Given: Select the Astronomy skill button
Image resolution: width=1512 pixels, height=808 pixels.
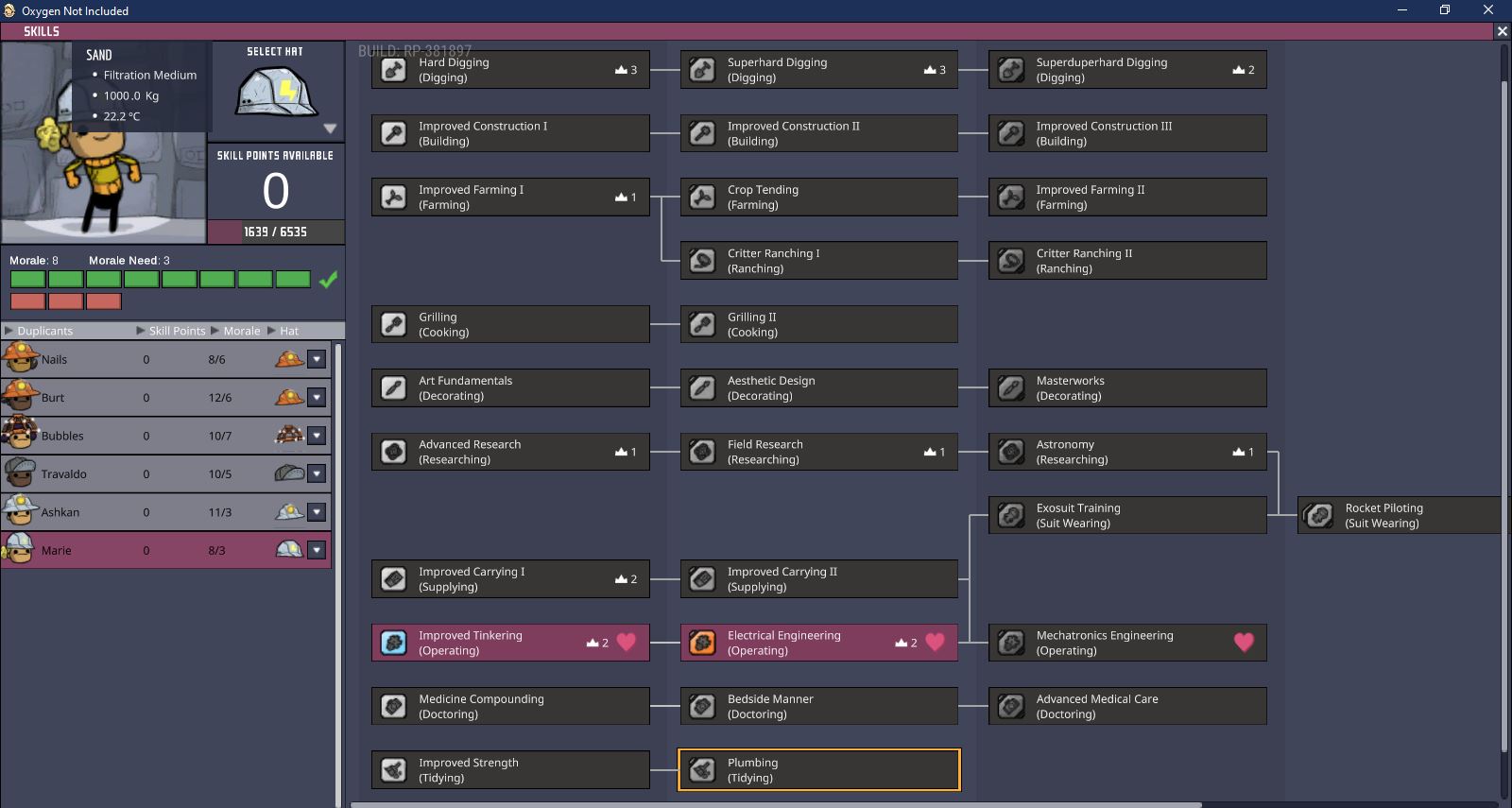Looking at the screenshot, I should click(1127, 452).
